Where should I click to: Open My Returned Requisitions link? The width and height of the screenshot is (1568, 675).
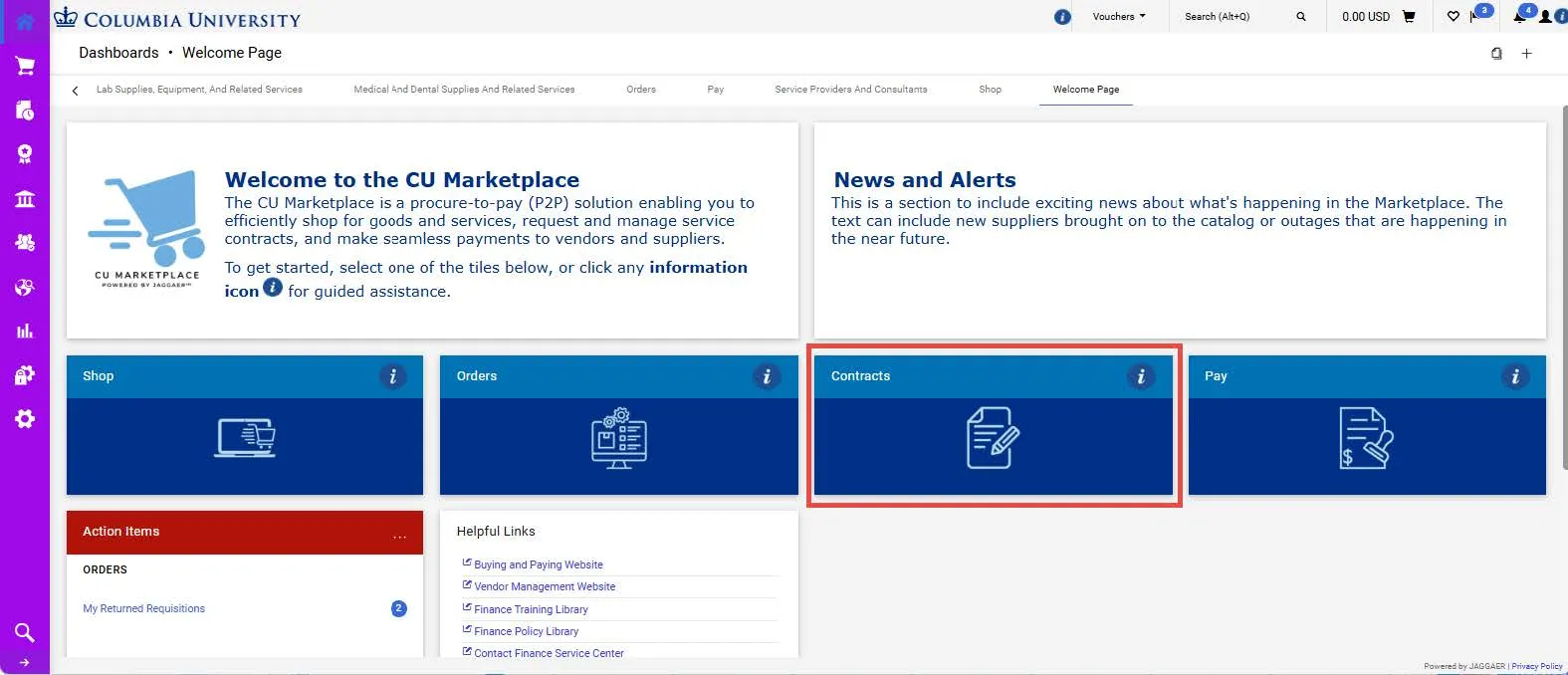143,608
